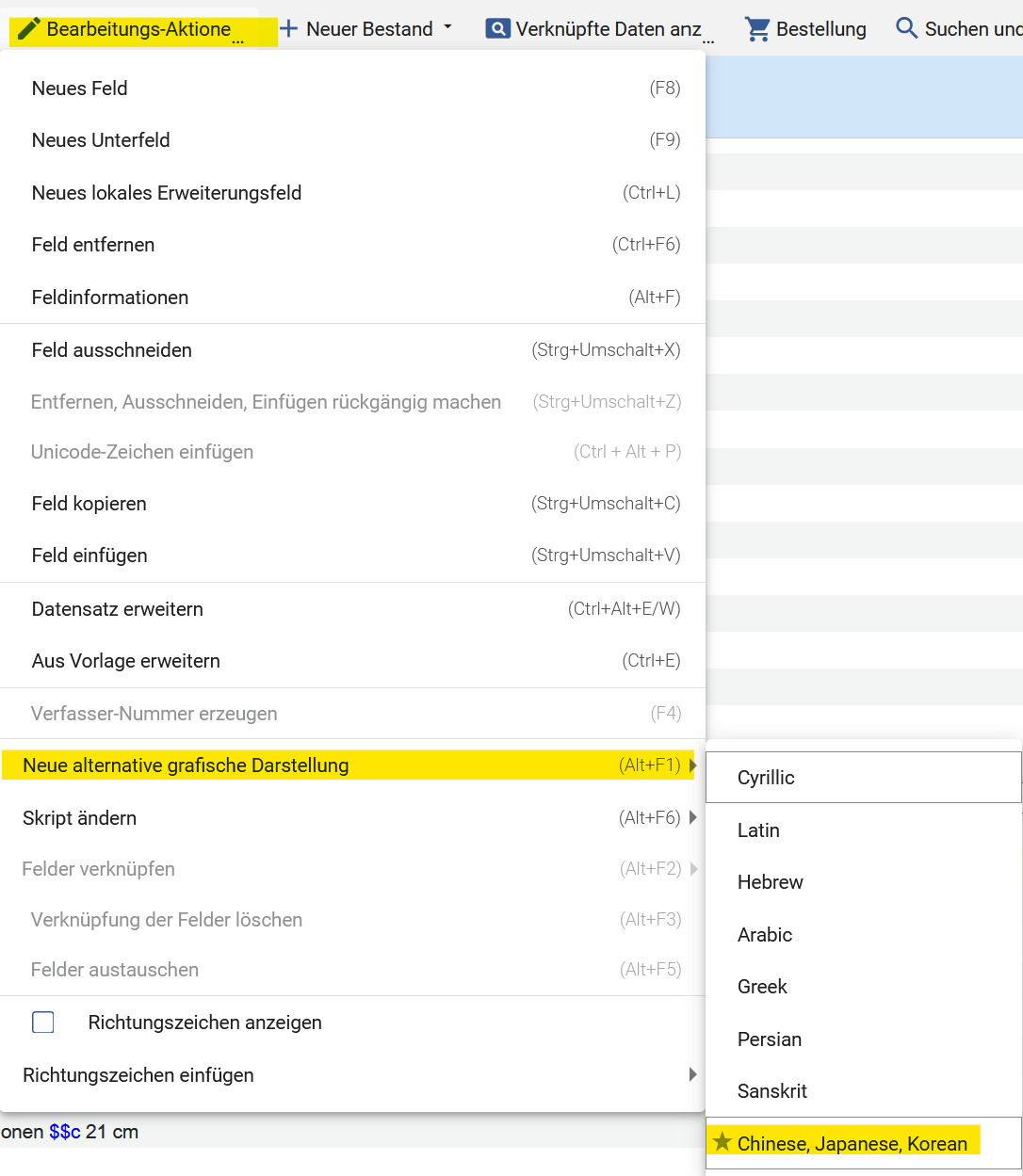The width and height of the screenshot is (1023, 1176).
Task: Enable the Richtungszeichen anzeigen checkbox
Action: (43, 1023)
